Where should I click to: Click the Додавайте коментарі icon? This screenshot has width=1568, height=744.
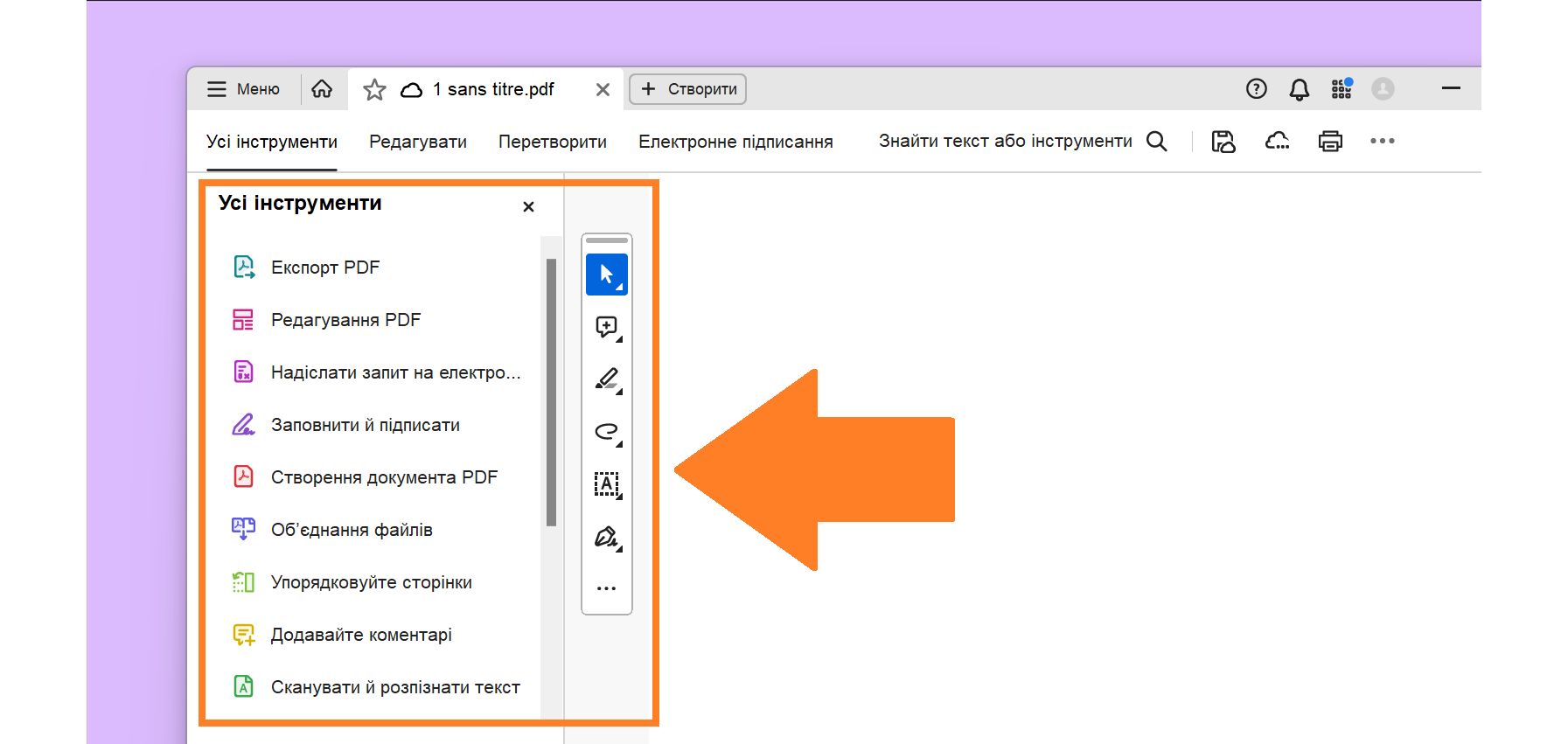pos(244,635)
